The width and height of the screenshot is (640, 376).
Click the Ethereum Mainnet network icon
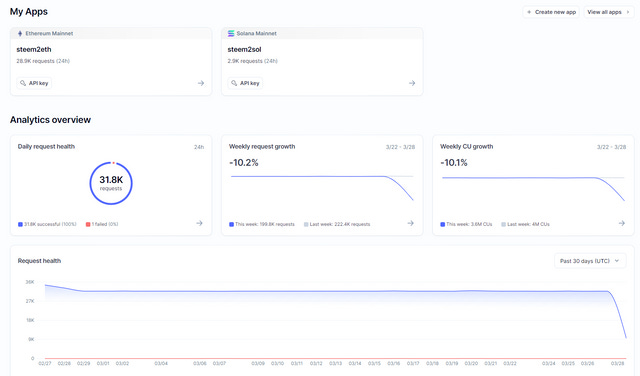20,33
